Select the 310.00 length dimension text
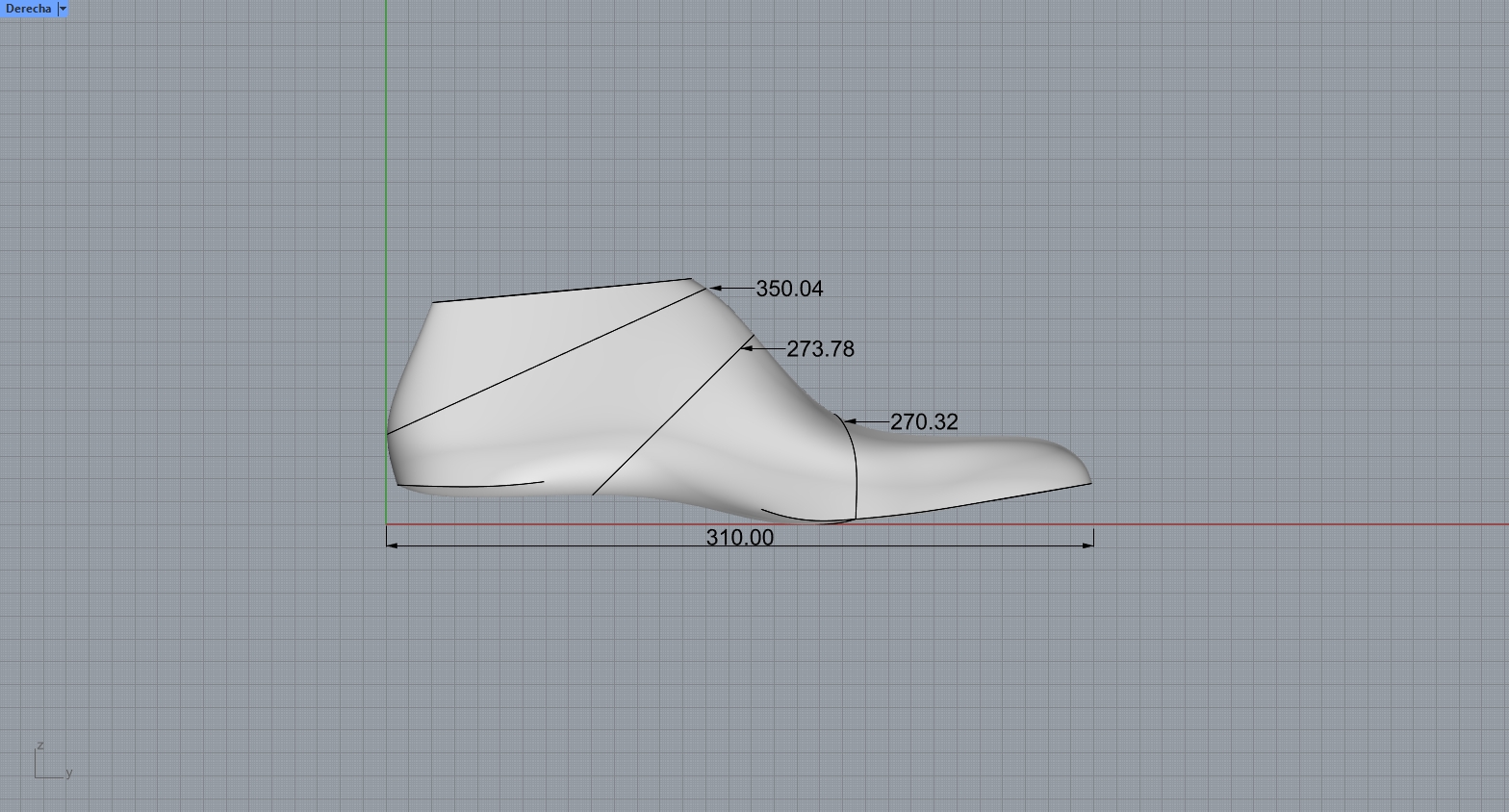The height and width of the screenshot is (812, 1509). coord(739,538)
